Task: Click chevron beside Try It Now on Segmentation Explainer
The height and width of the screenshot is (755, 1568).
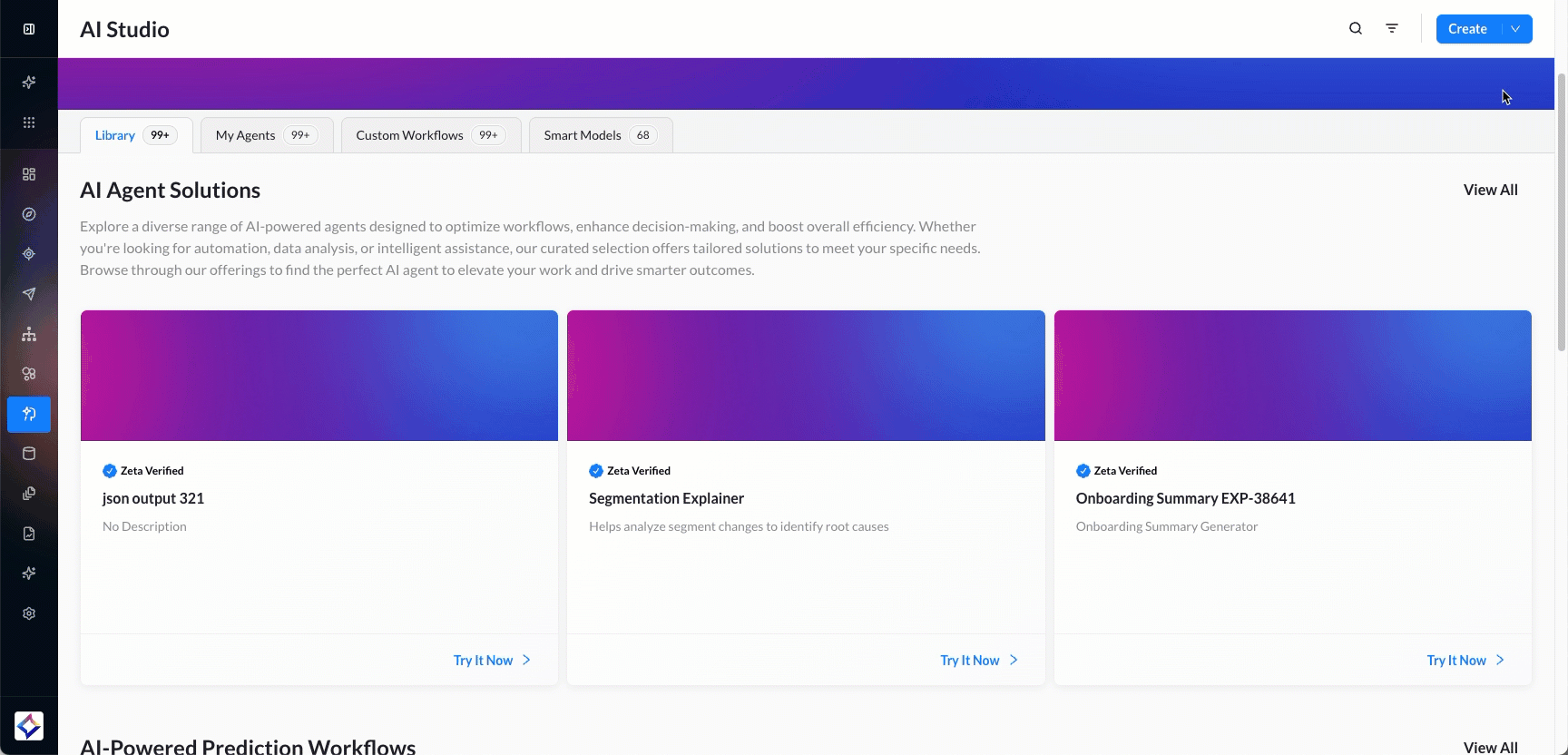Action: click(1014, 661)
